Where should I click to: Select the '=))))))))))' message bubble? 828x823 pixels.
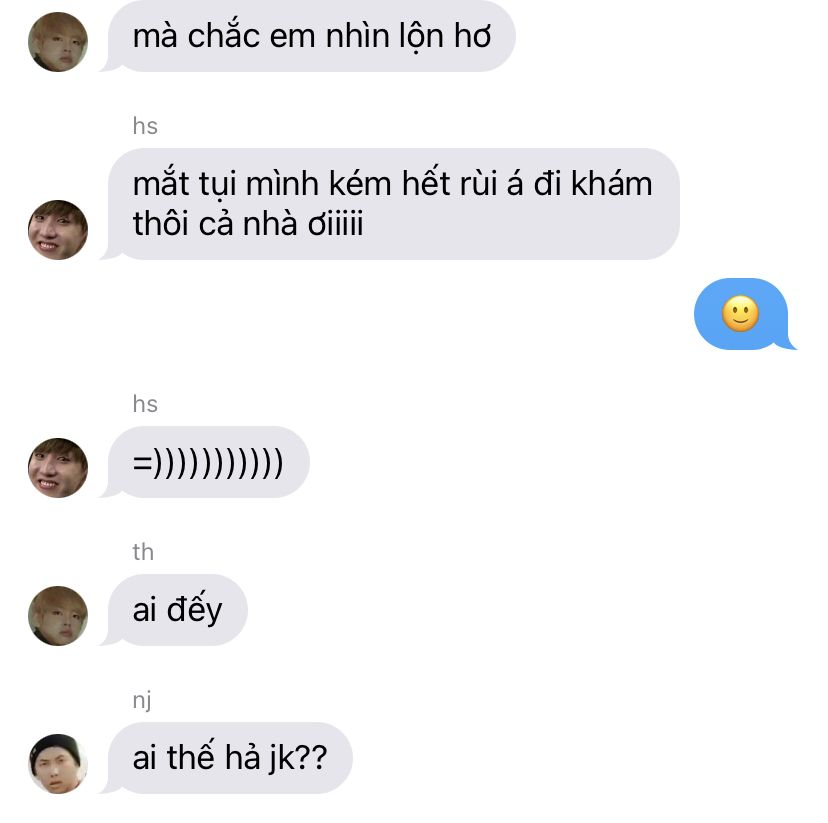(x=204, y=462)
